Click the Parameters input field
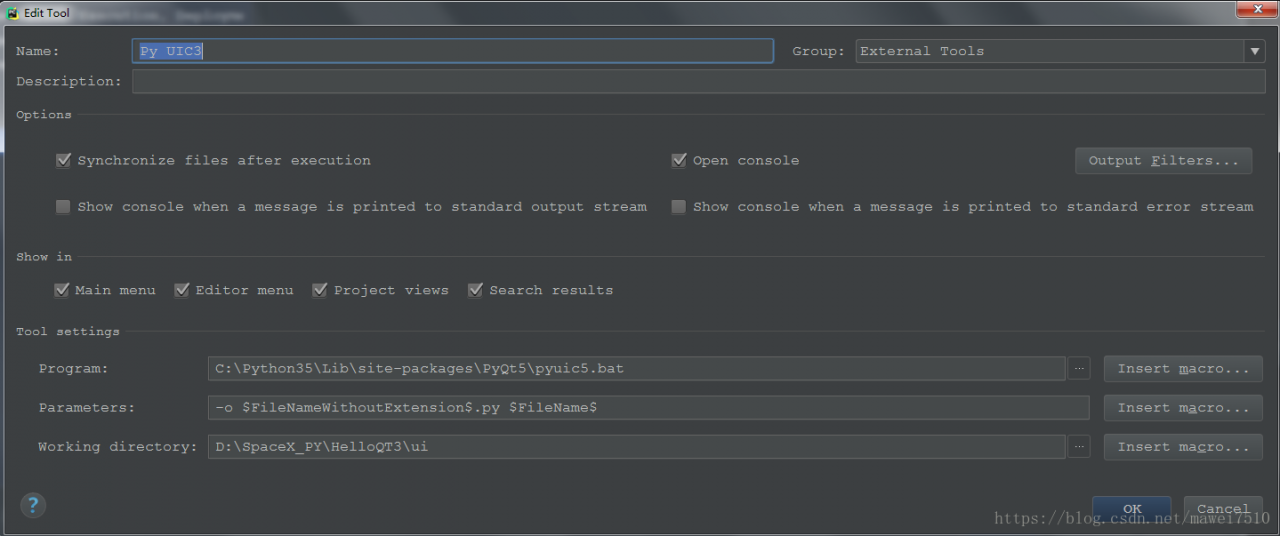This screenshot has width=1280, height=536. coord(648,408)
